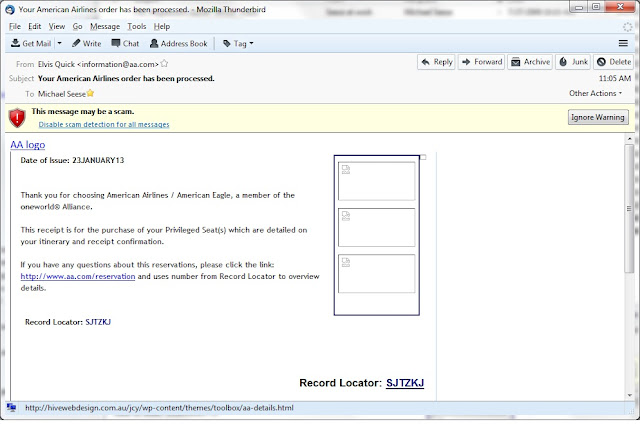Viewport: 640px width, 424px height.
Task: Open the Get Mail dropdown arrow
Action: coord(60,43)
